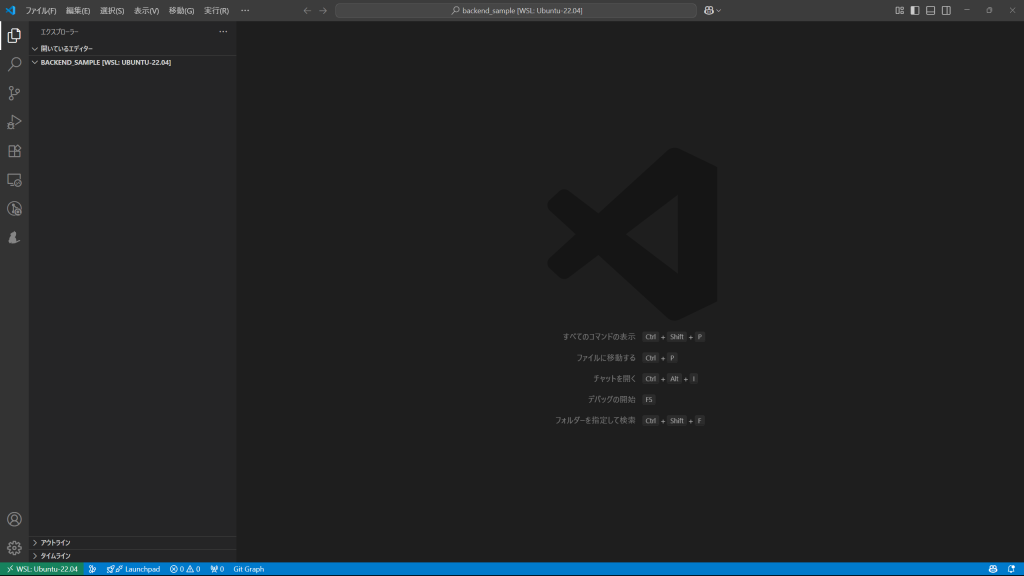Open Copilot status icon in status bar
This screenshot has width=1024, height=576.
point(993,569)
